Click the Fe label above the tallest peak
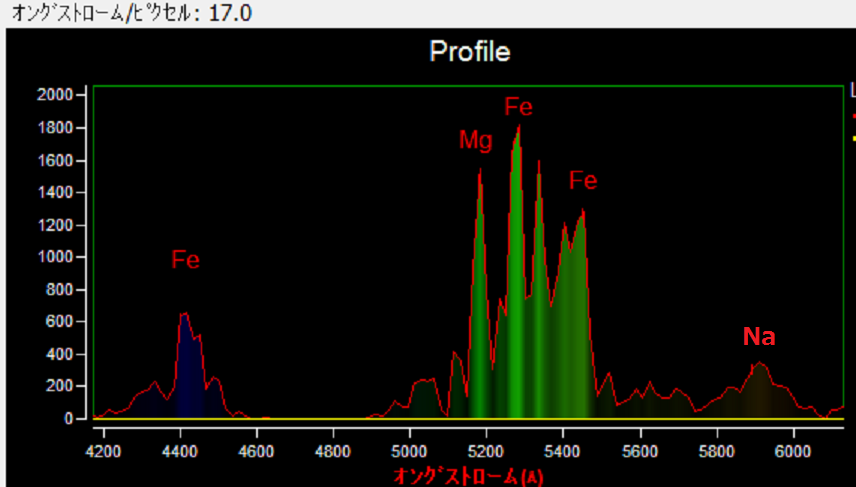This screenshot has height=487, width=856. (518, 107)
